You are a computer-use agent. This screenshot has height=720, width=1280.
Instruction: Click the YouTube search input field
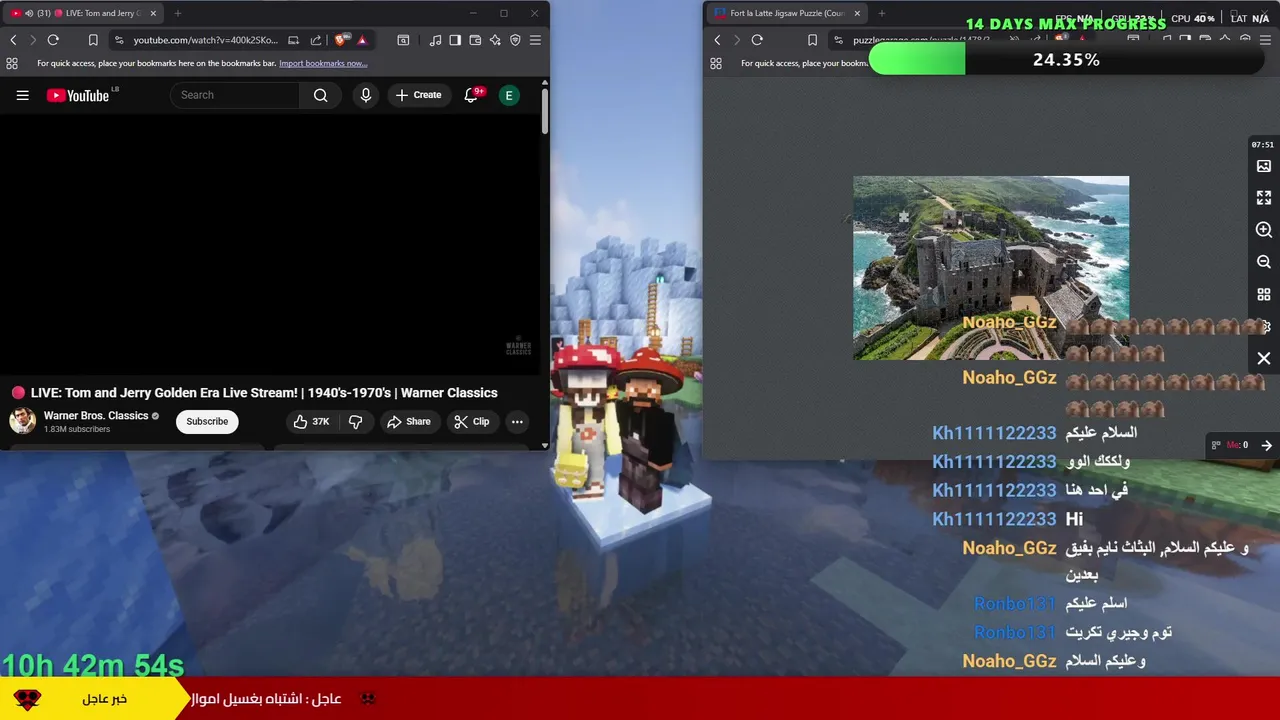(236, 95)
